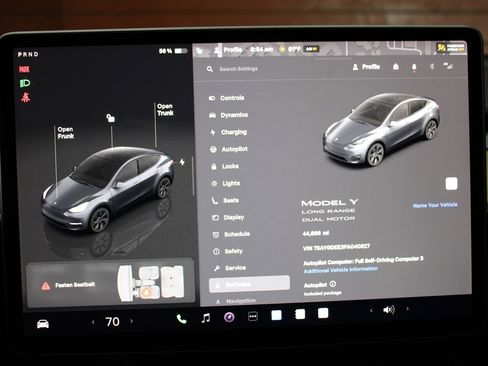Viewport: 488px width, 366px height.
Task: Open the Music app
Action: point(206,318)
